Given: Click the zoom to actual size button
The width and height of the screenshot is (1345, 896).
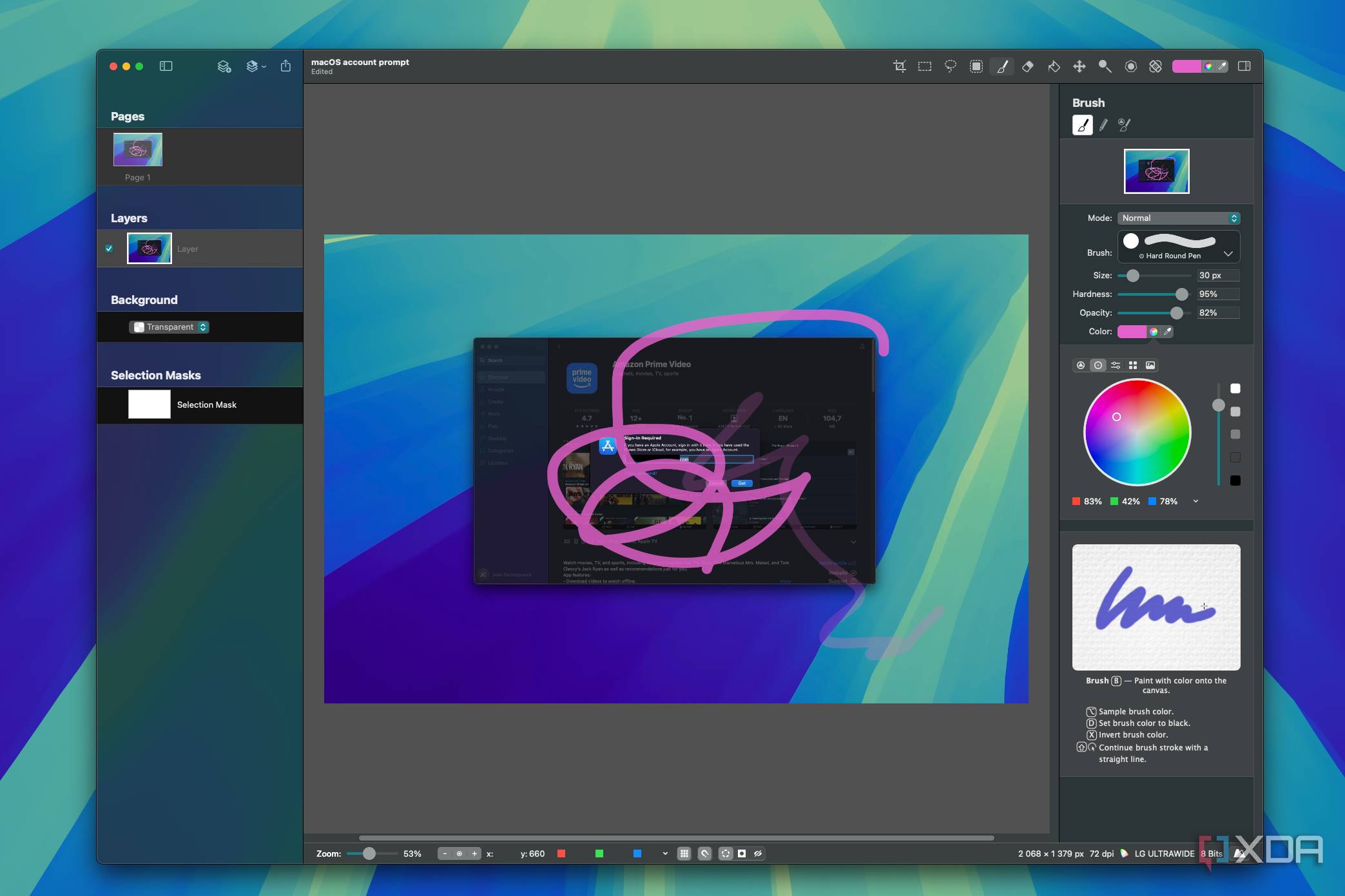Looking at the screenshot, I should point(460,853).
